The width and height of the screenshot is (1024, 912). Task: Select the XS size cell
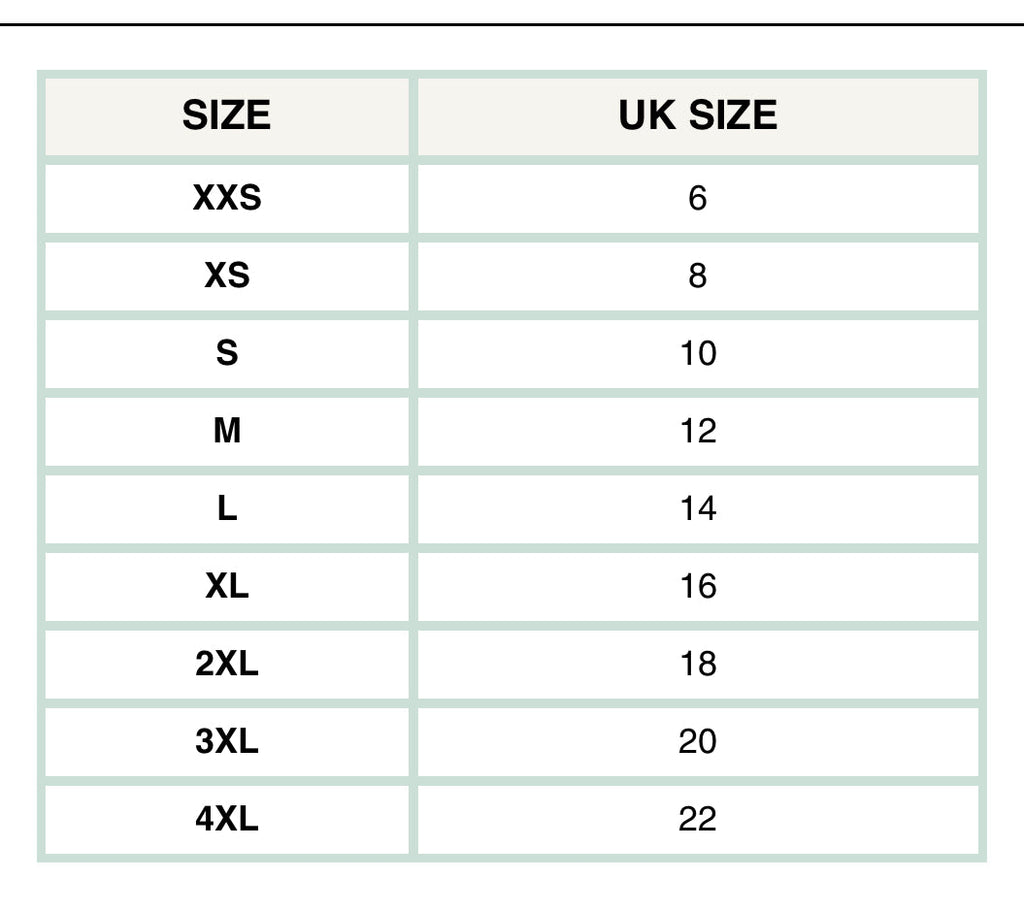pos(227,275)
